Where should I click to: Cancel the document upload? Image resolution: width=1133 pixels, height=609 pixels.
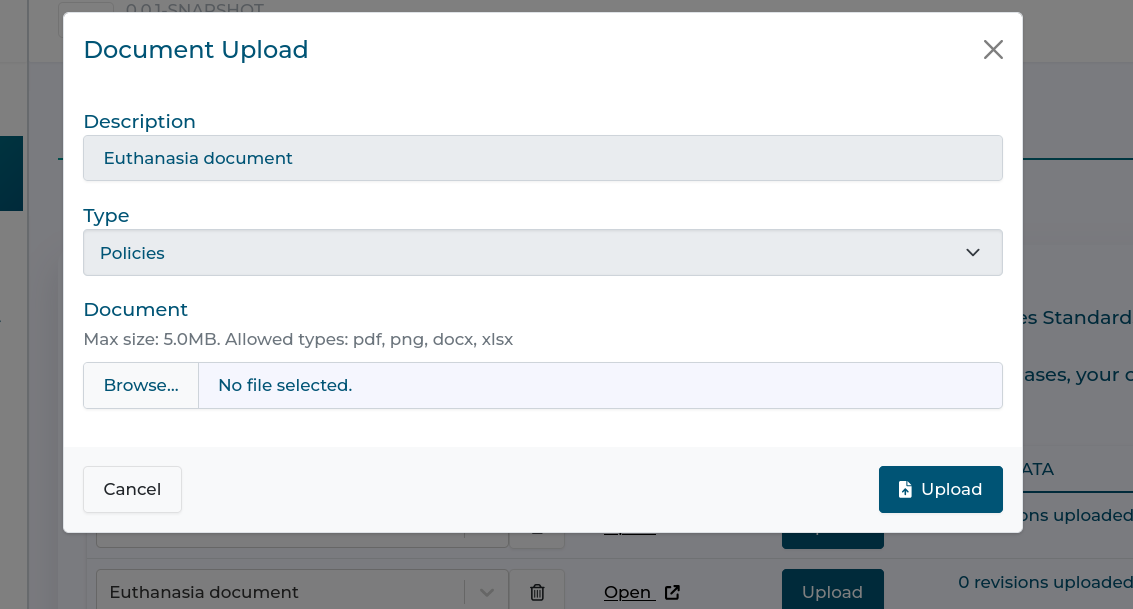click(x=132, y=489)
